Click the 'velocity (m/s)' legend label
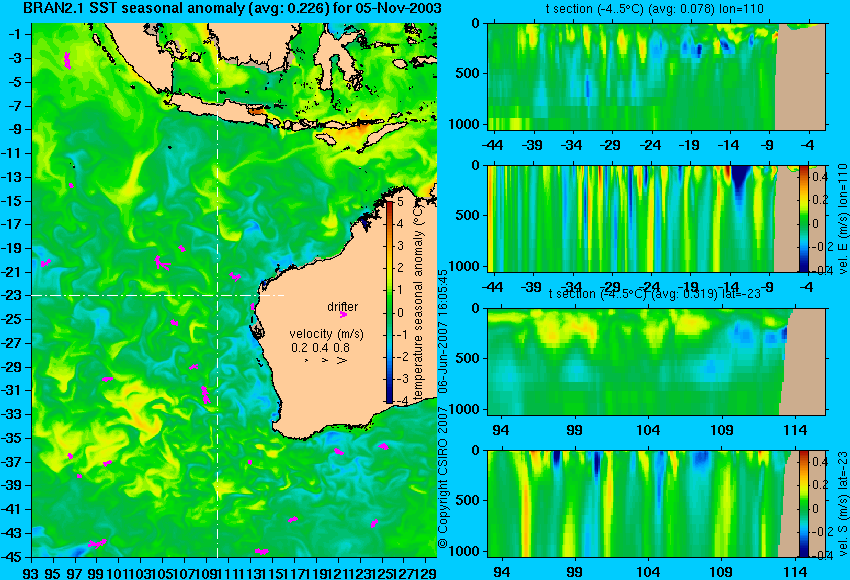This screenshot has width=850, height=580. (x=326, y=334)
